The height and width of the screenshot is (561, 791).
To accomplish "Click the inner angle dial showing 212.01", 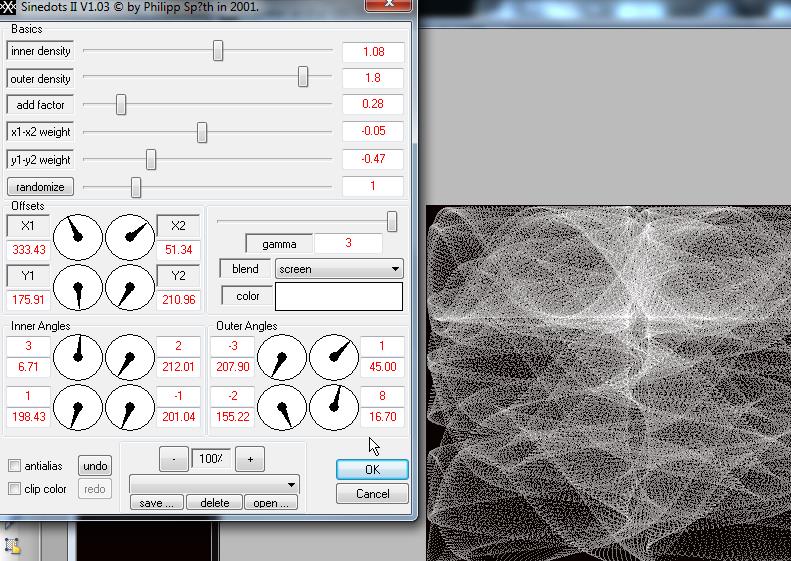I will tap(130, 357).
